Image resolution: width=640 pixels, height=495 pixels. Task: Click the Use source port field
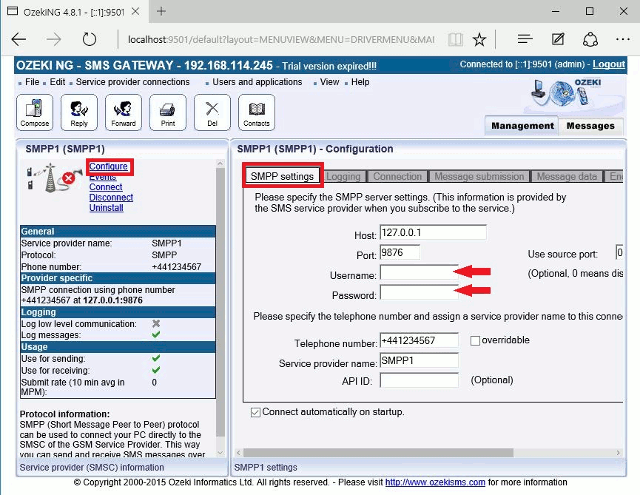pos(620,253)
